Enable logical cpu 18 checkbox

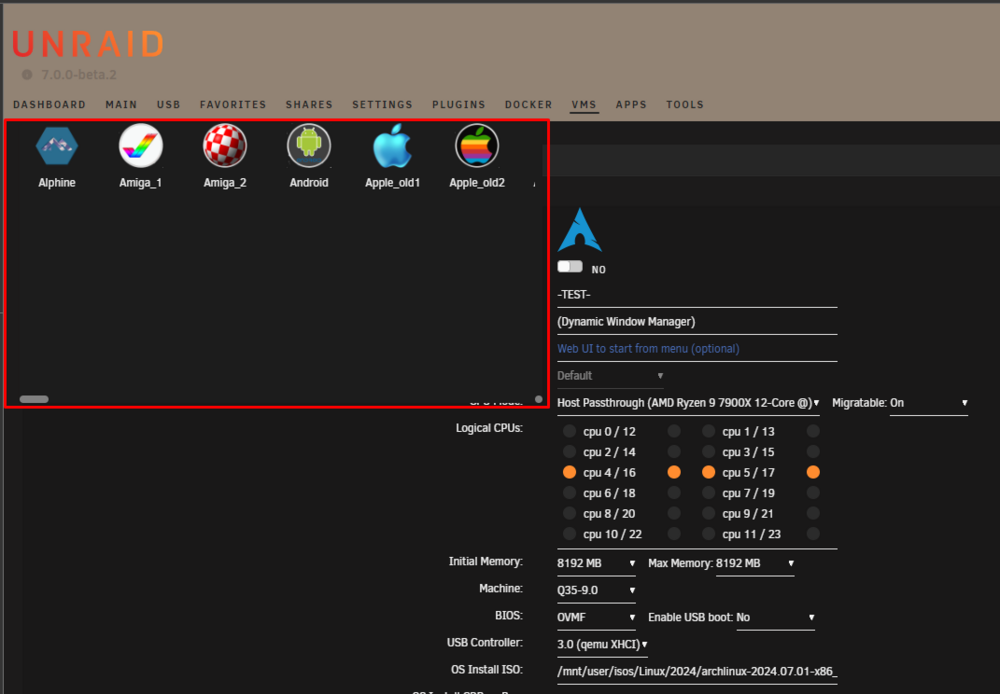pos(673,492)
